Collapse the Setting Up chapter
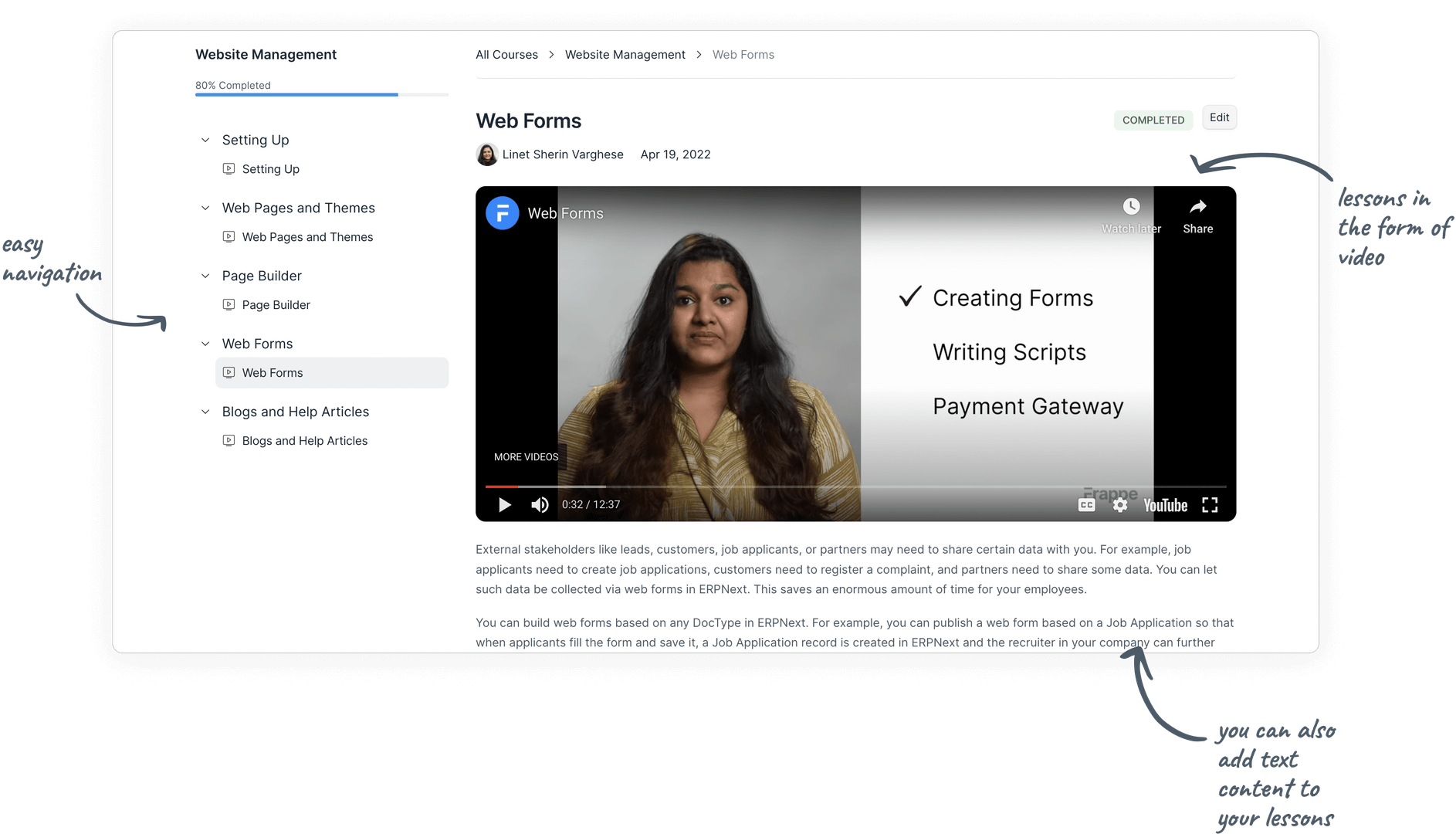The width and height of the screenshot is (1456, 834). [x=205, y=141]
